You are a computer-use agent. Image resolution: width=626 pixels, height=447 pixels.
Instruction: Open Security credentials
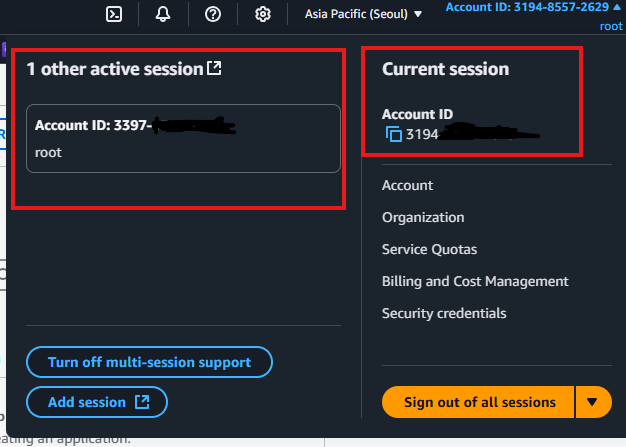(x=444, y=313)
